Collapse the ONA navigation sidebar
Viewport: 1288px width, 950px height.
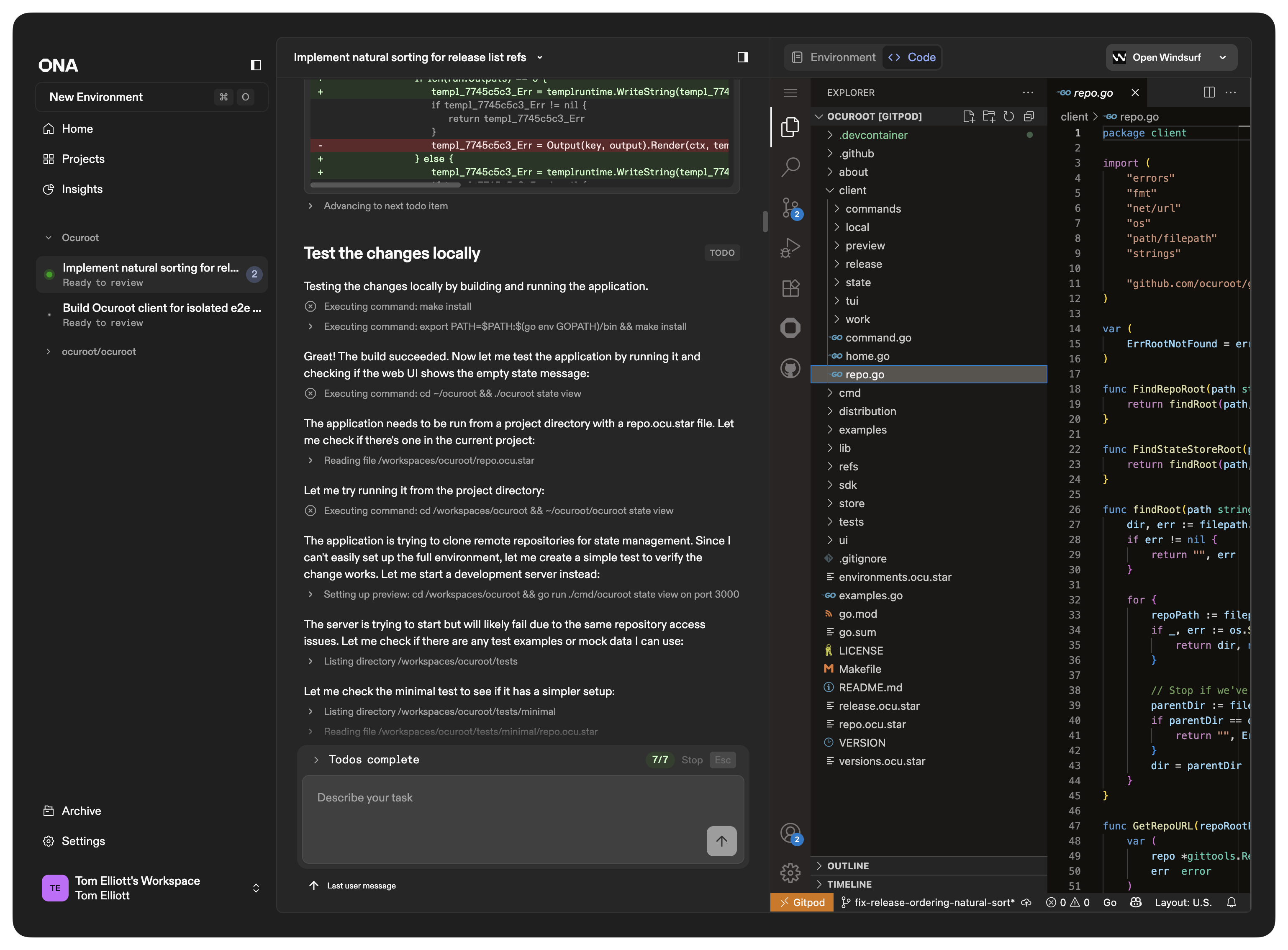pos(255,65)
